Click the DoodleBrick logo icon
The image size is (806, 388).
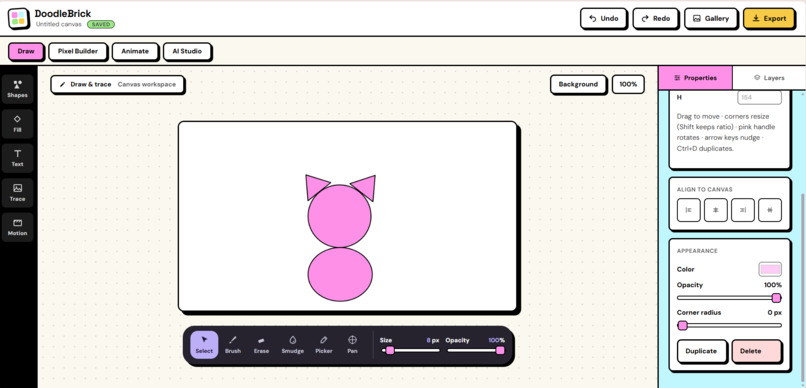click(19, 18)
